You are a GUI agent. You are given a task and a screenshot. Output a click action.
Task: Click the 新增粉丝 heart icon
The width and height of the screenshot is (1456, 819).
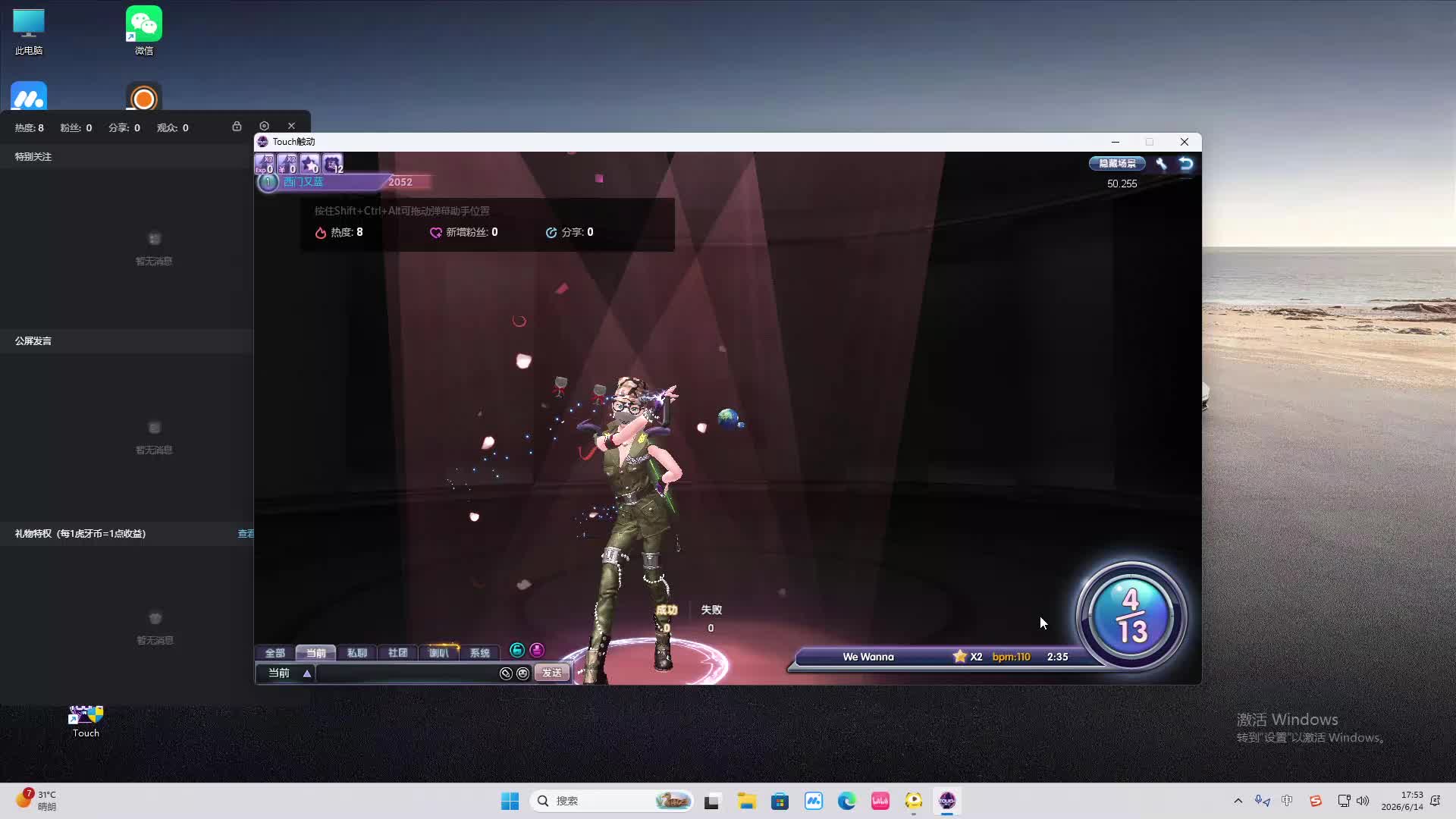[435, 233]
